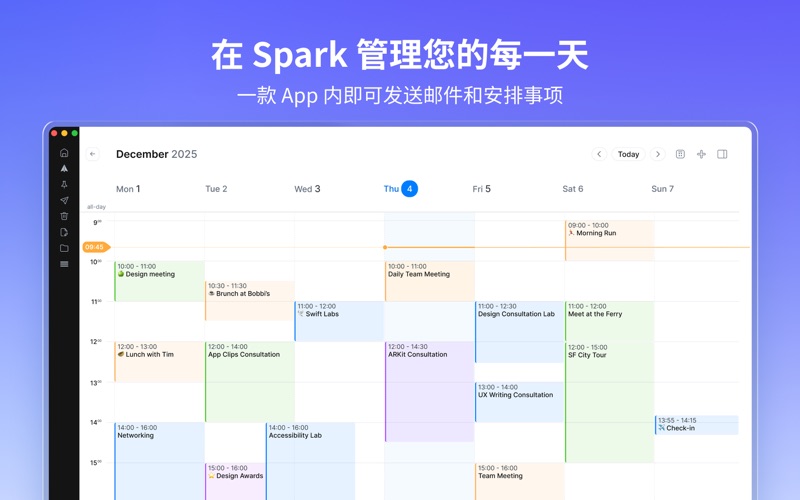Click the plus icon to add event

click(702, 154)
